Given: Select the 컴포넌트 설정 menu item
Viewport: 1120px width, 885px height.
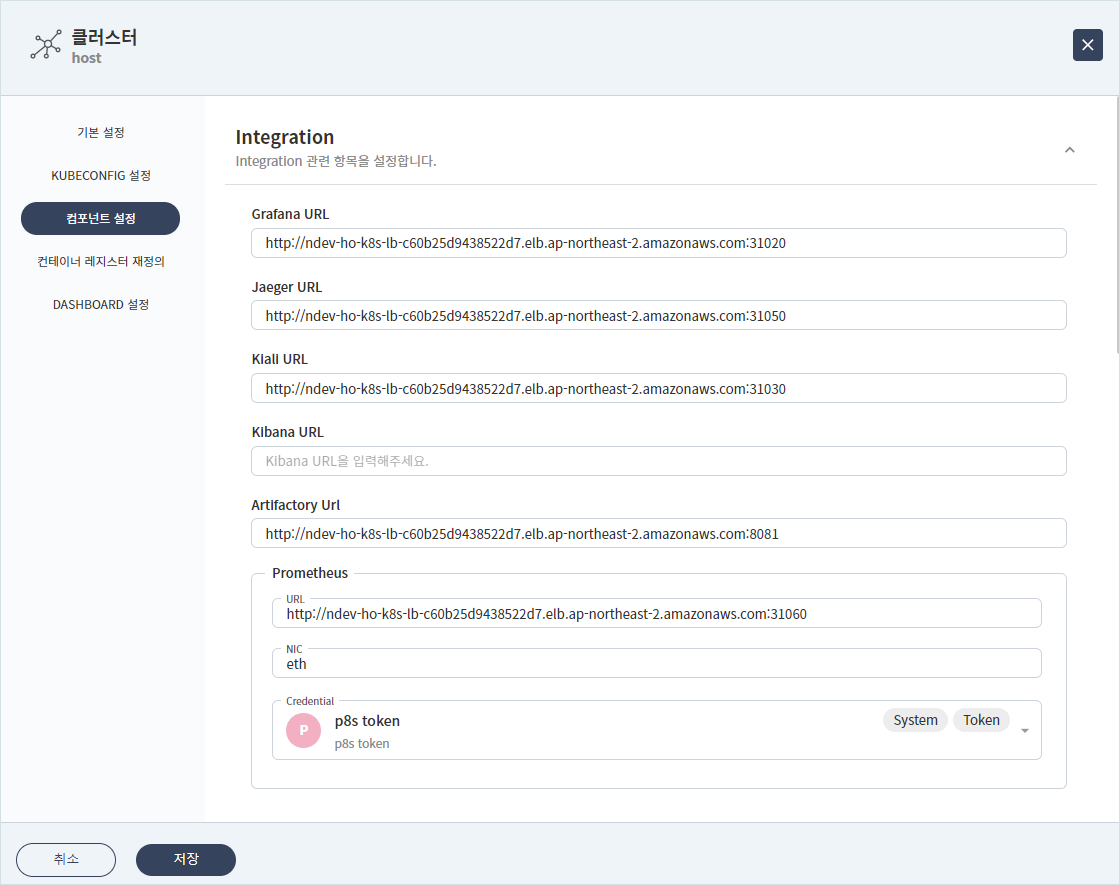Looking at the screenshot, I should click(101, 219).
